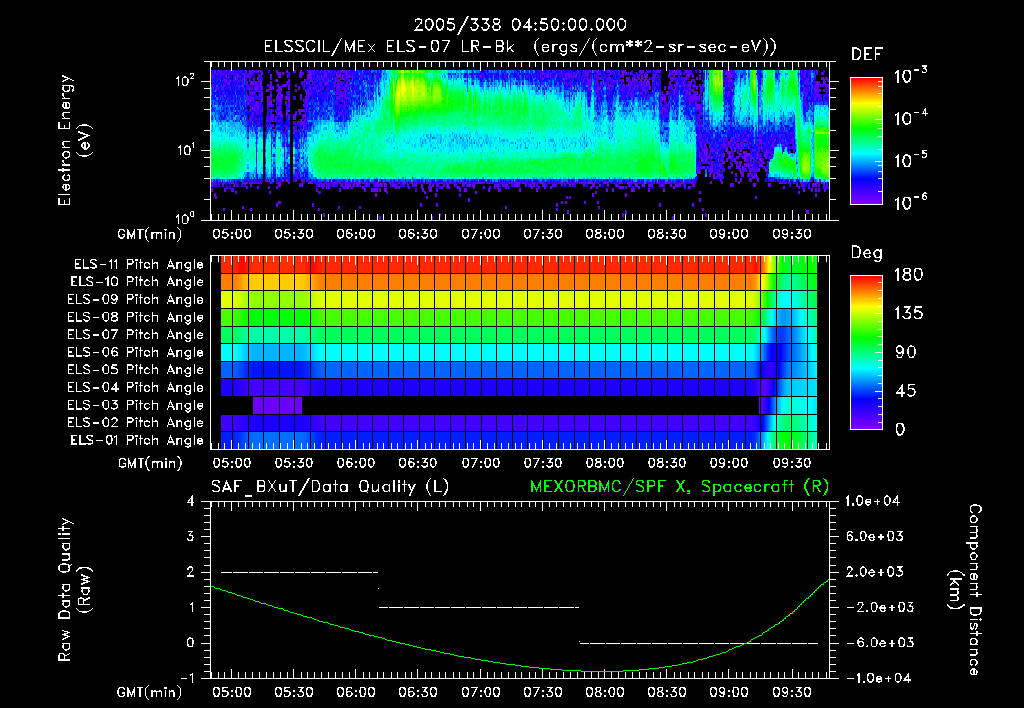The height and width of the screenshot is (708, 1024).
Task: Click the plot title 2005/338 04:50:00.000
Action: point(520,25)
